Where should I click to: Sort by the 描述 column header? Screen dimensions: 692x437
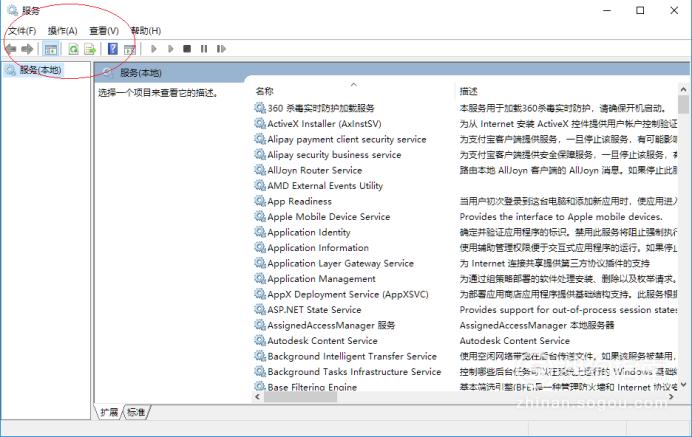(468, 91)
